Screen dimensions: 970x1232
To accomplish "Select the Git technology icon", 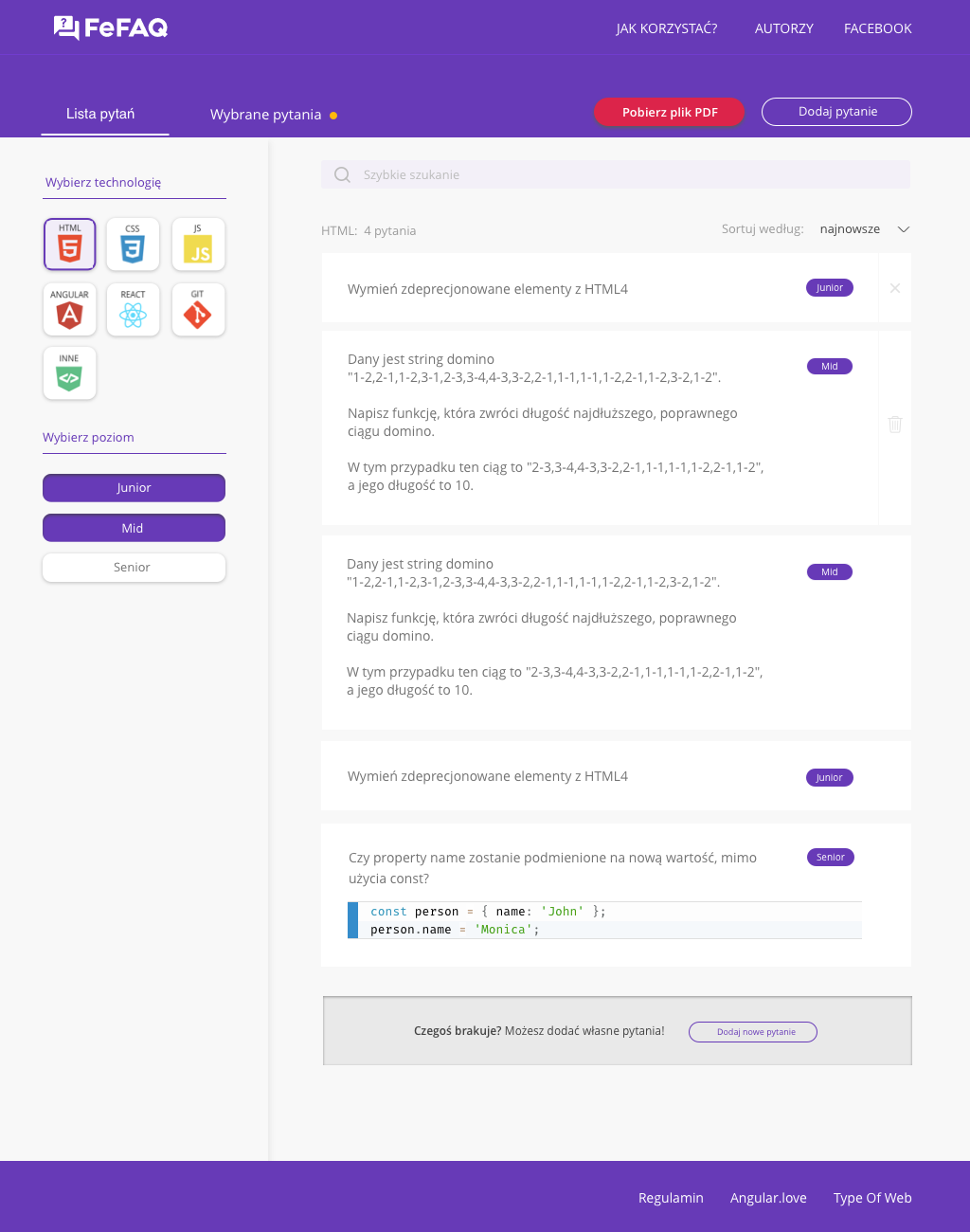I will [198, 309].
